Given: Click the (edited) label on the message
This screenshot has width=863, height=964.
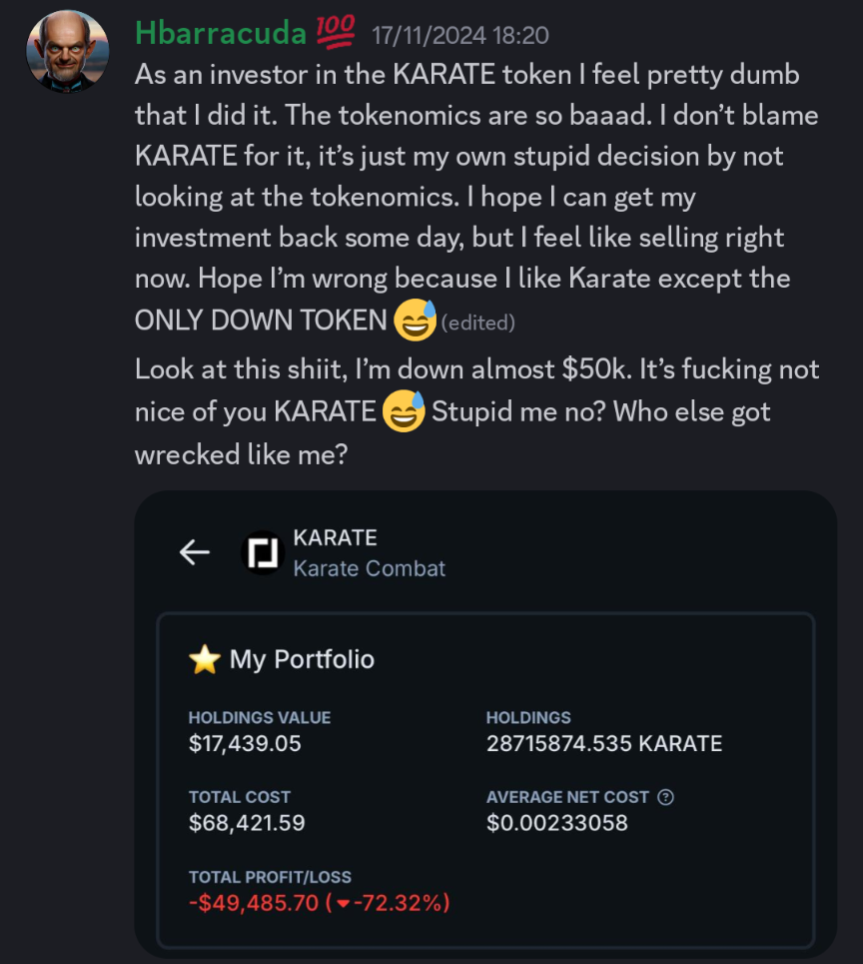Looking at the screenshot, I should pyautogui.click(x=478, y=322).
